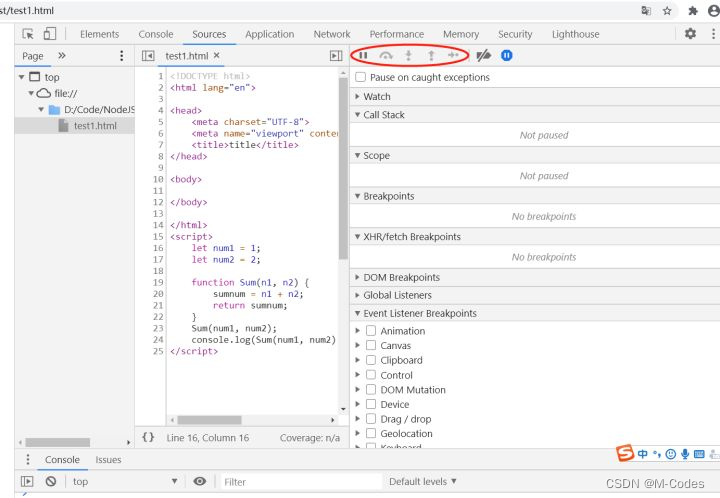Open the Lighthouse tab

575,34
